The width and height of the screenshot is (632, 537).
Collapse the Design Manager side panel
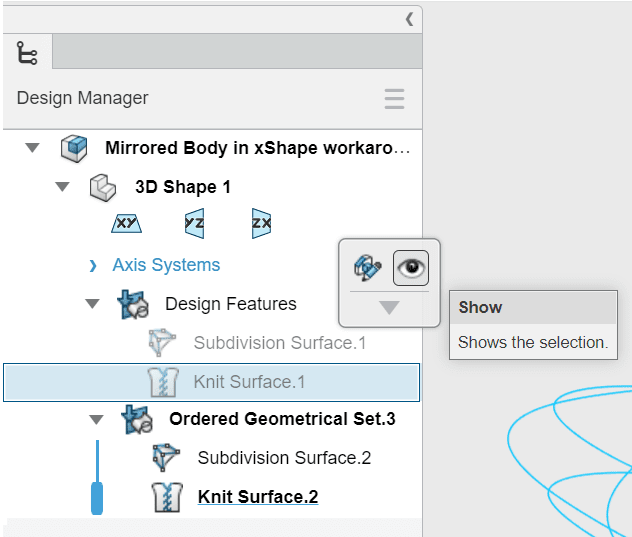pyautogui.click(x=409, y=19)
